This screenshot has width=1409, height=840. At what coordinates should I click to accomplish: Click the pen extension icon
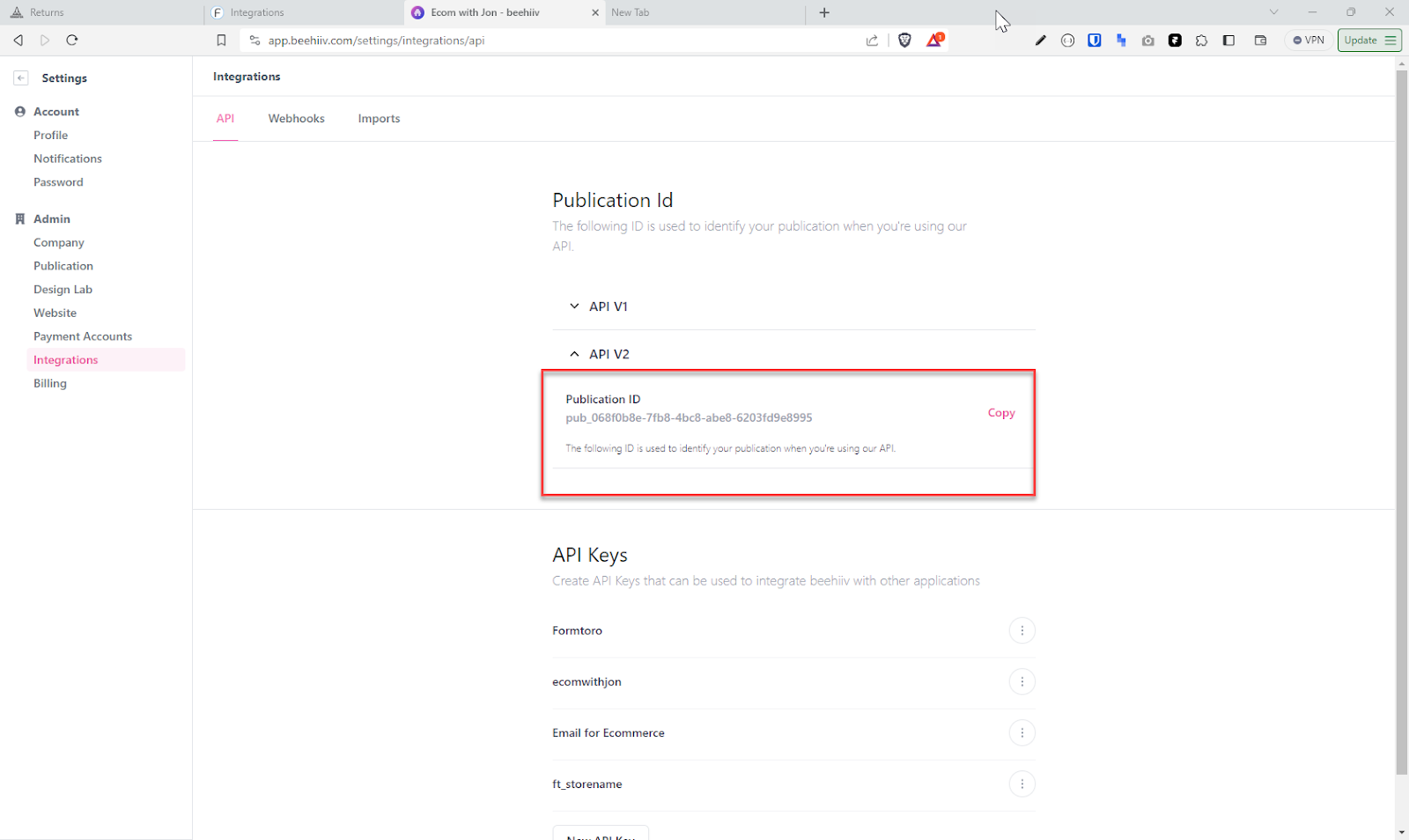[1041, 41]
